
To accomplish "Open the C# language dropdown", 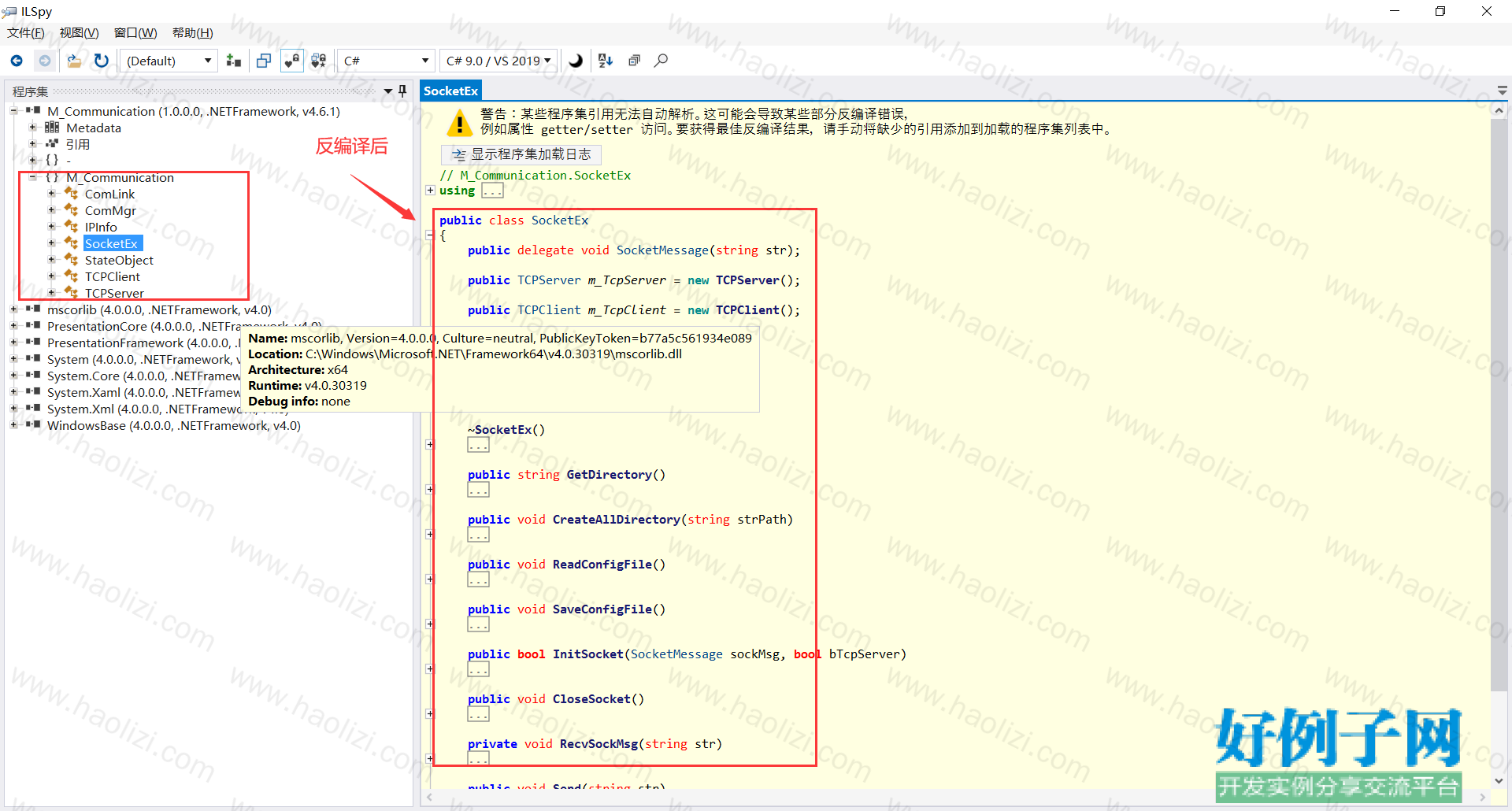I will pyautogui.click(x=386, y=61).
